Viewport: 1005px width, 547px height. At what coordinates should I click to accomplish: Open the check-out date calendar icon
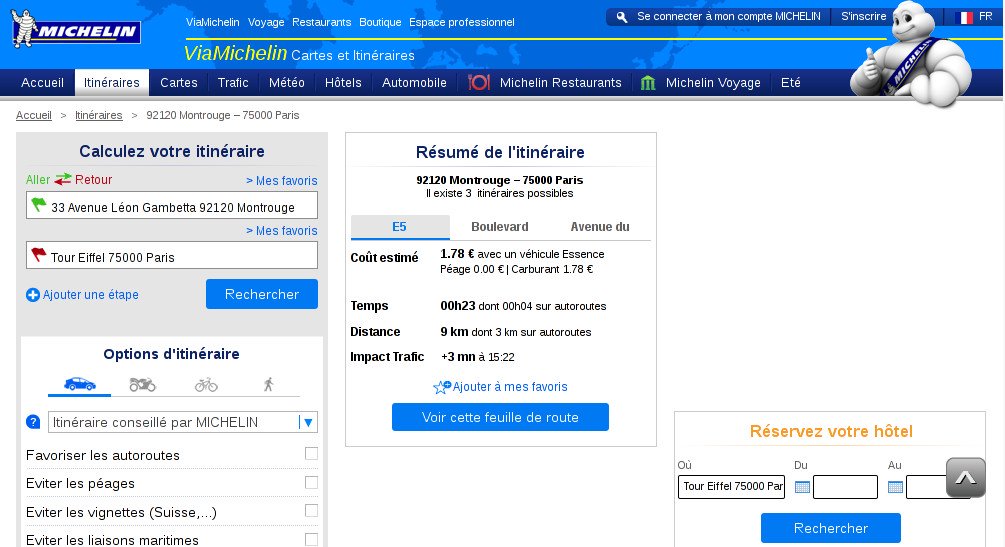coord(895,487)
